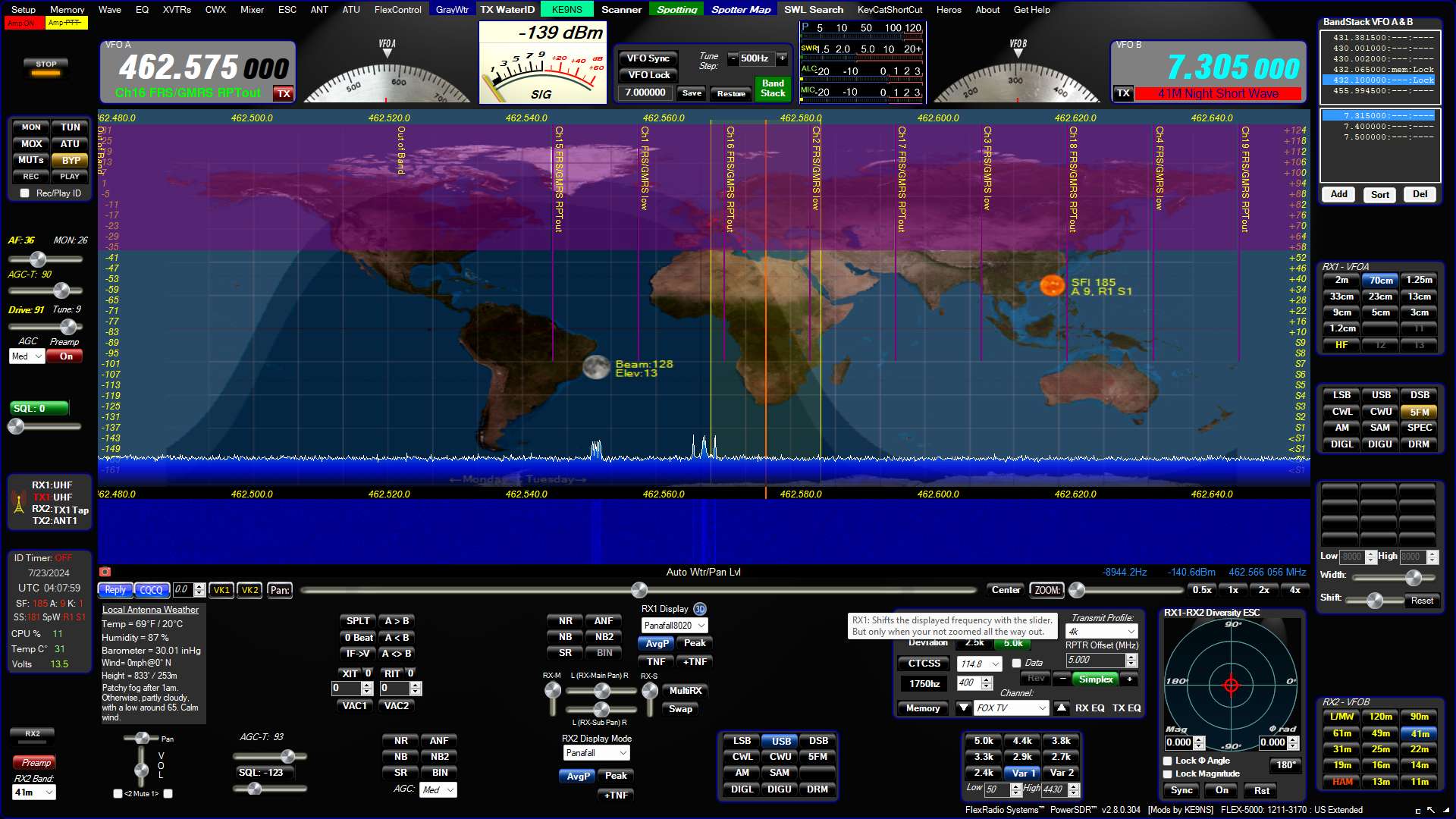Open the FlexControl menu
1456x819 pixels.
click(397, 10)
